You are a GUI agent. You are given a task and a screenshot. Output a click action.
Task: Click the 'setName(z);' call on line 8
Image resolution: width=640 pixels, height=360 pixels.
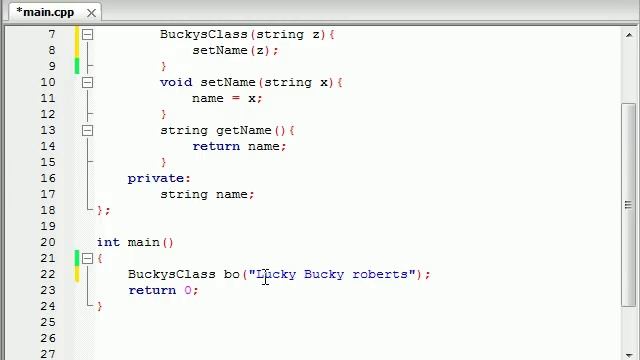point(236,51)
